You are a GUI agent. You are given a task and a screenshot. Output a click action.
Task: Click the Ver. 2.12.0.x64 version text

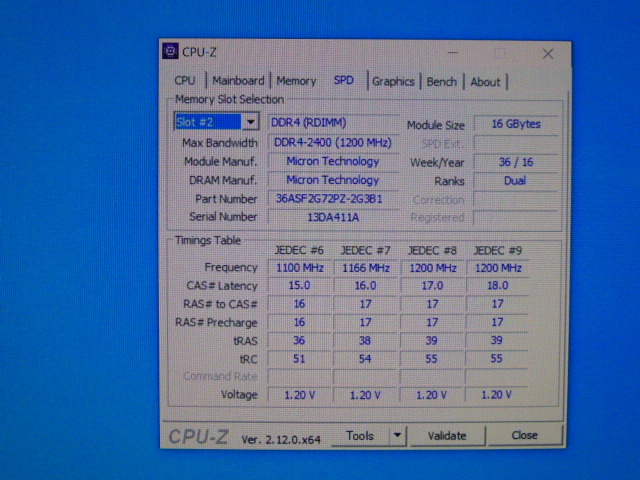(x=281, y=440)
